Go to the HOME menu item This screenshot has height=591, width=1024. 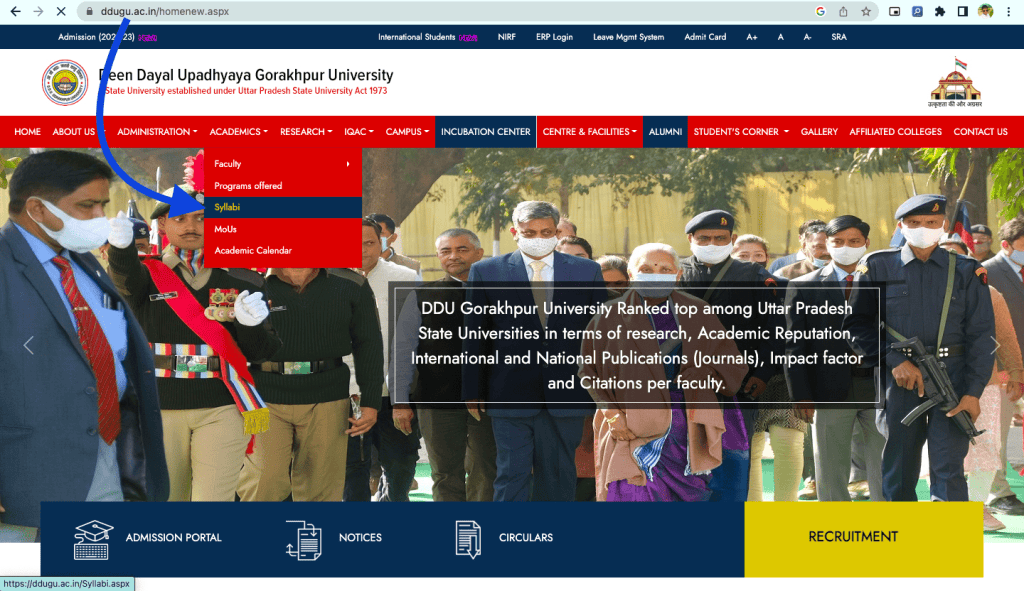coord(27,132)
